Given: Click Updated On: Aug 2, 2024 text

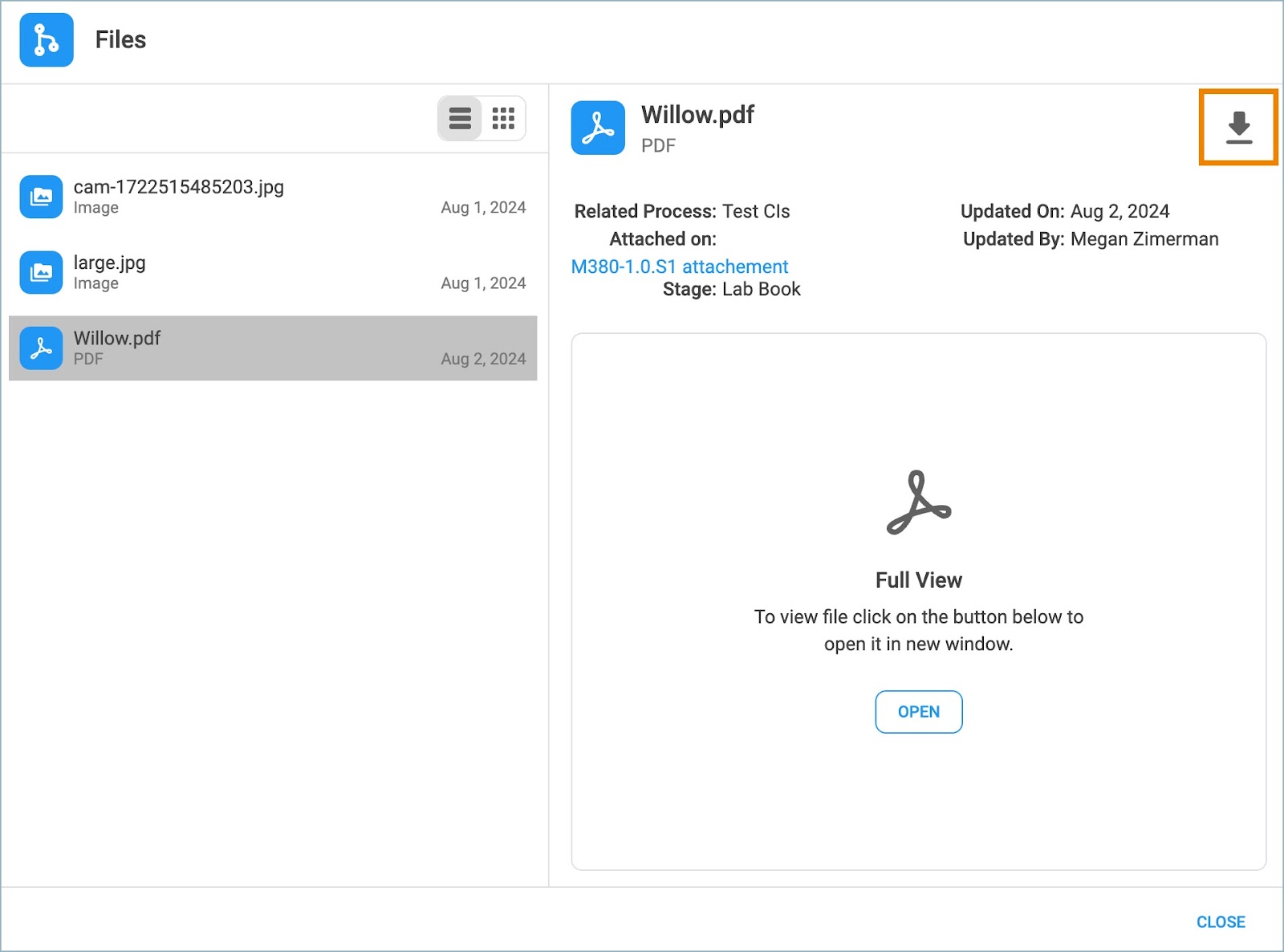Looking at the screenshot, I should point(1065,211).
